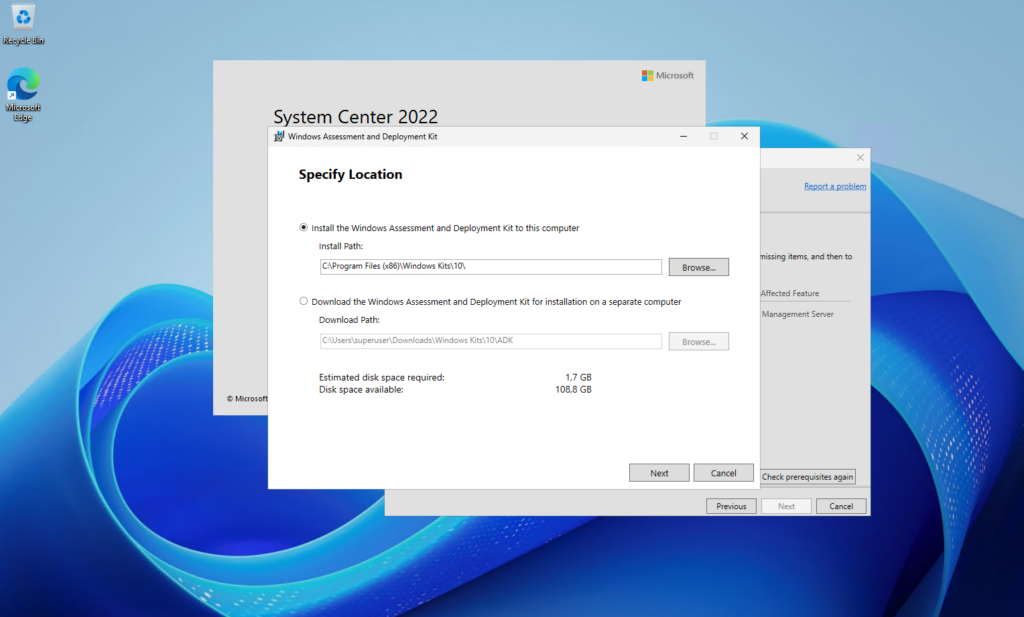Screen dimensions: 1024x617
Task: Cancel the Windows ADK setup dialog
Action: tap(723, 473)
